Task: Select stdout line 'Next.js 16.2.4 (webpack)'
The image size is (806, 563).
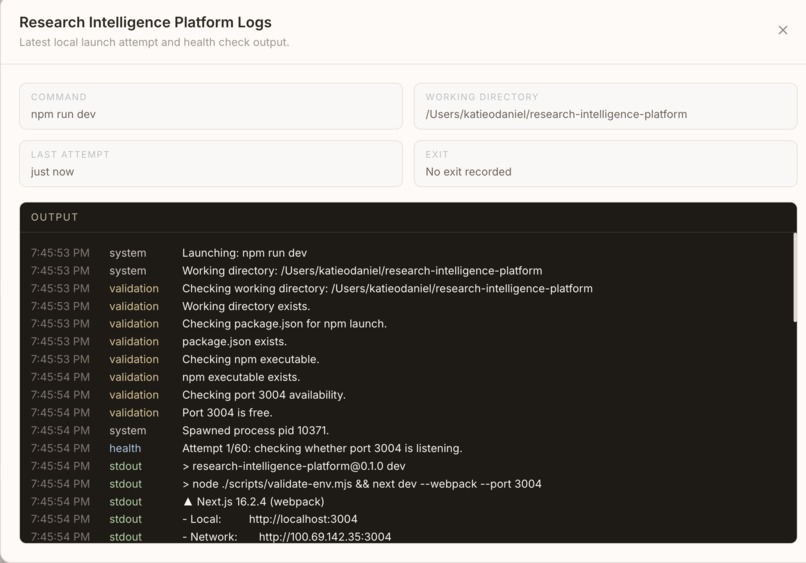Action: click(253, 502)
